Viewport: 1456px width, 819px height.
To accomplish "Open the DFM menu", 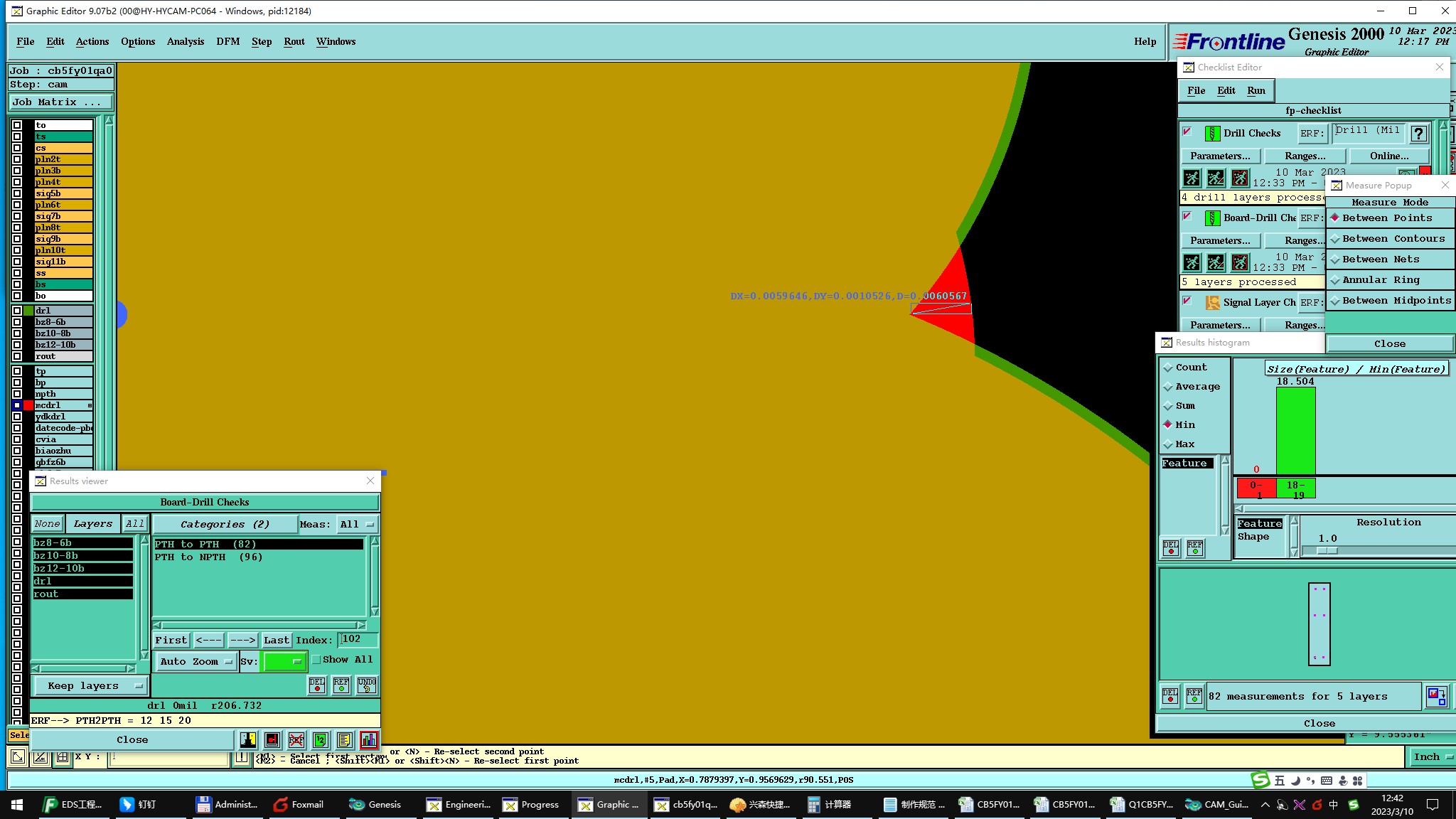I will [x=227, y=41].
